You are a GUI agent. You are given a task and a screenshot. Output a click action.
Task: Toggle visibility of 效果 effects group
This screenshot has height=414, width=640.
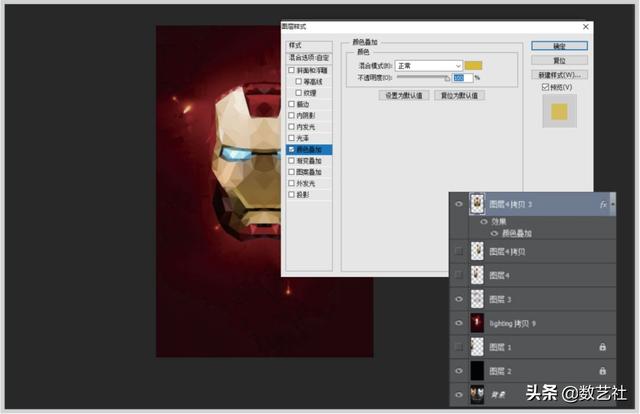coord(484,222)
